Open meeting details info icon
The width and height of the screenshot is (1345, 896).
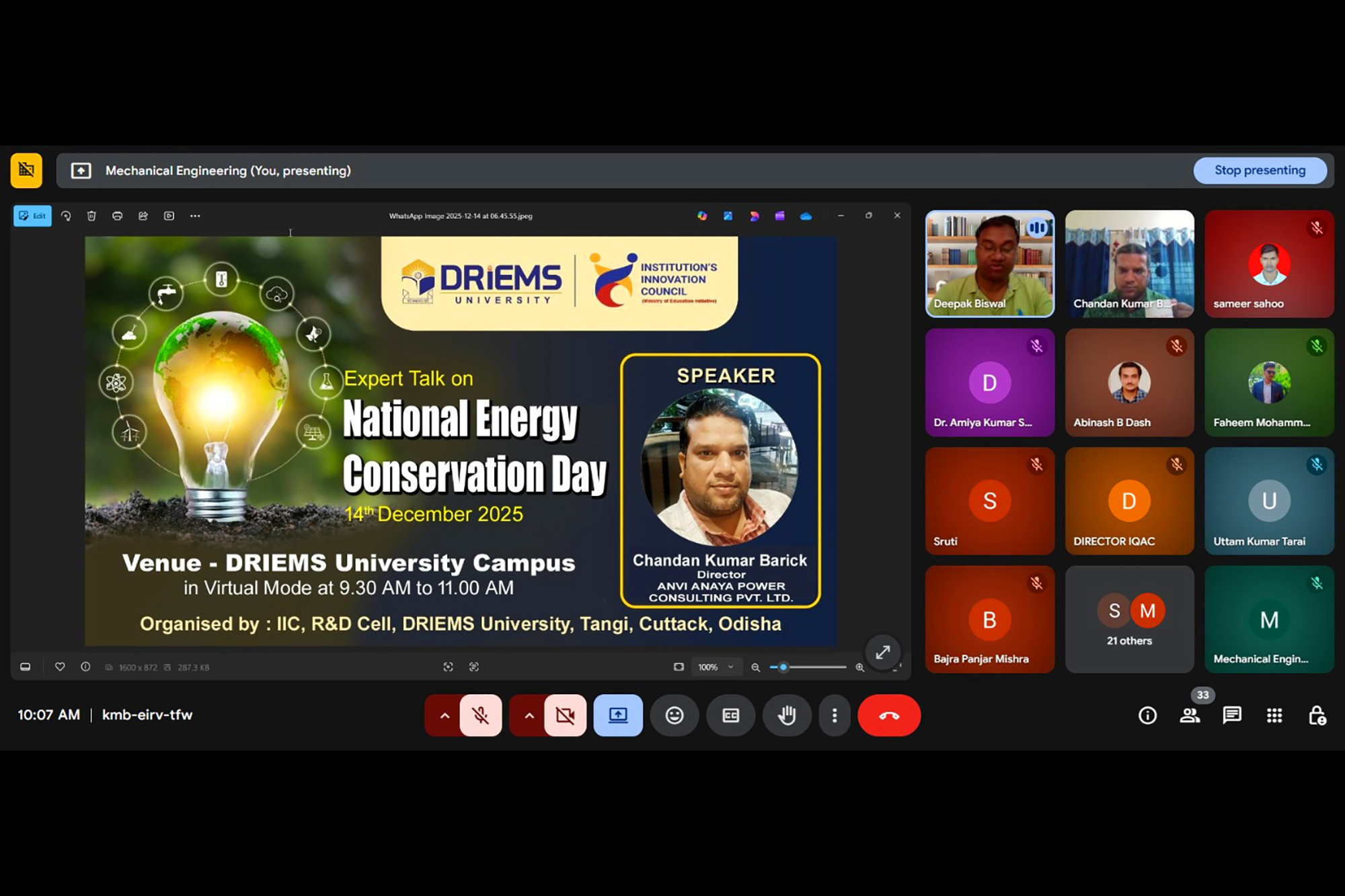(1147, 715)
